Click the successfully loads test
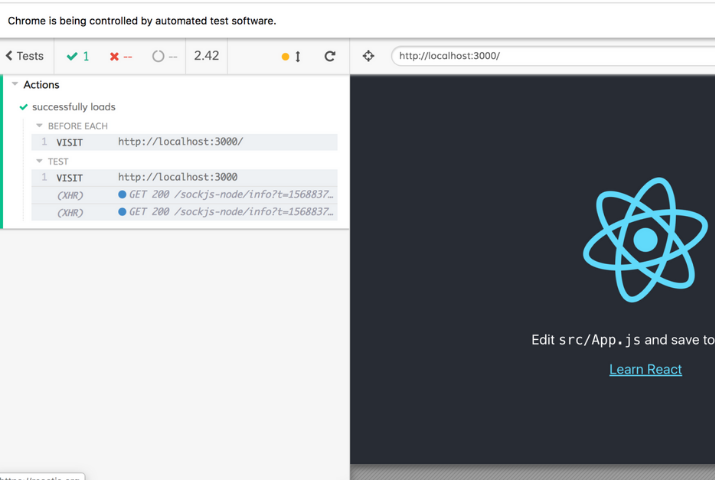This screenshot has width=715, height=480. [x=74, y=107]
